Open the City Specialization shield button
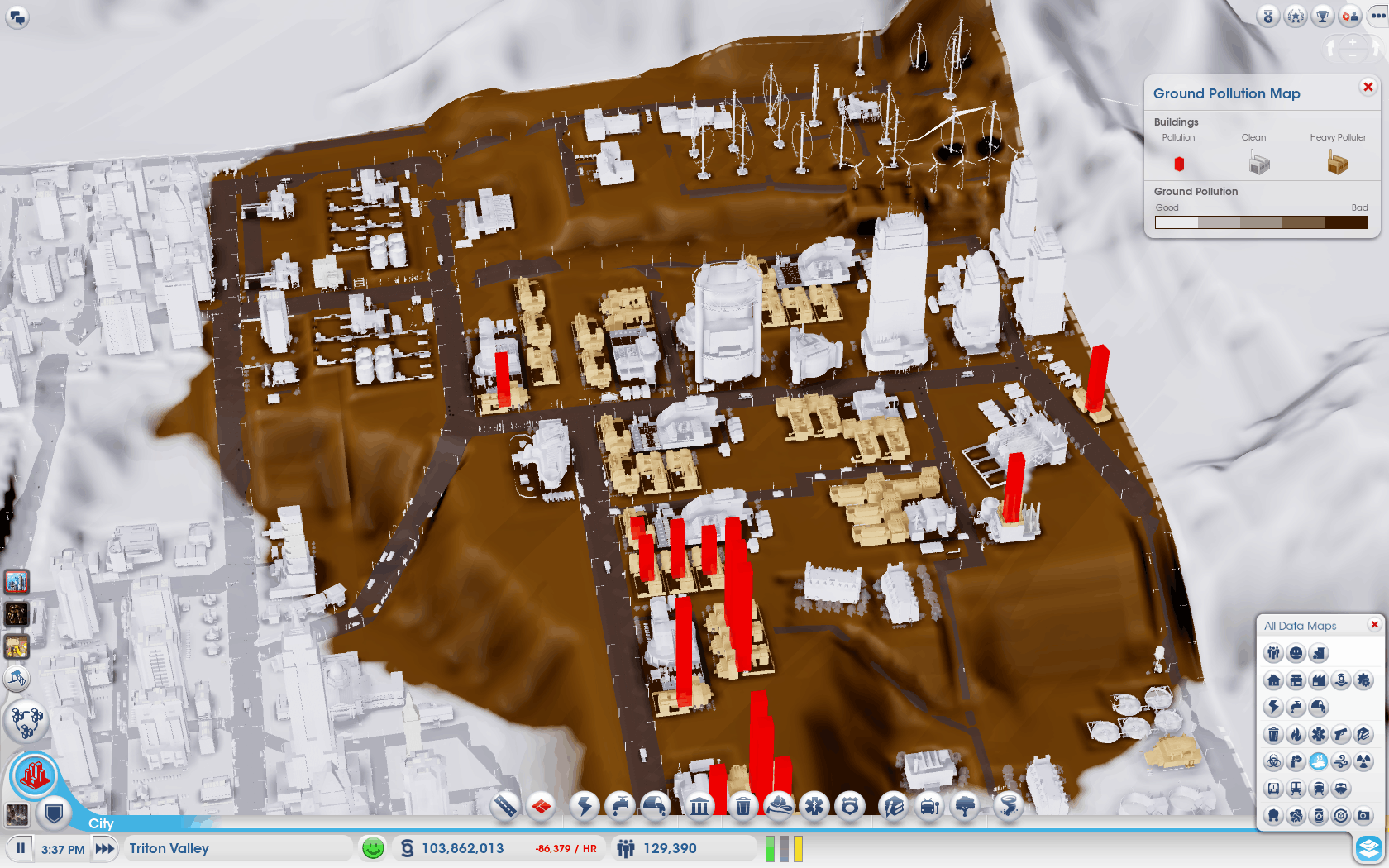 54,814
